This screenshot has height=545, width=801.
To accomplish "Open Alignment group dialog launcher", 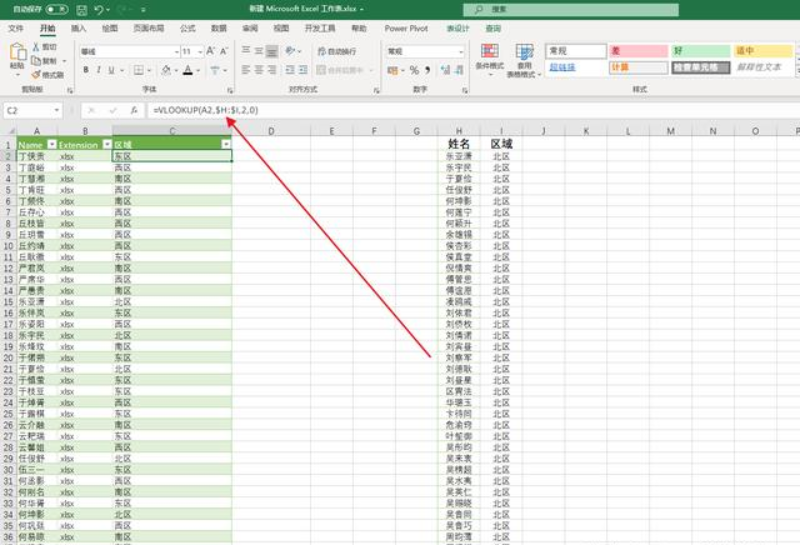I will (376, 90).
